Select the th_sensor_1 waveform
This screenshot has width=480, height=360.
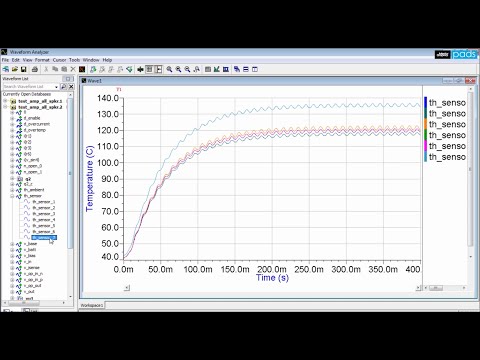[44, 202]
